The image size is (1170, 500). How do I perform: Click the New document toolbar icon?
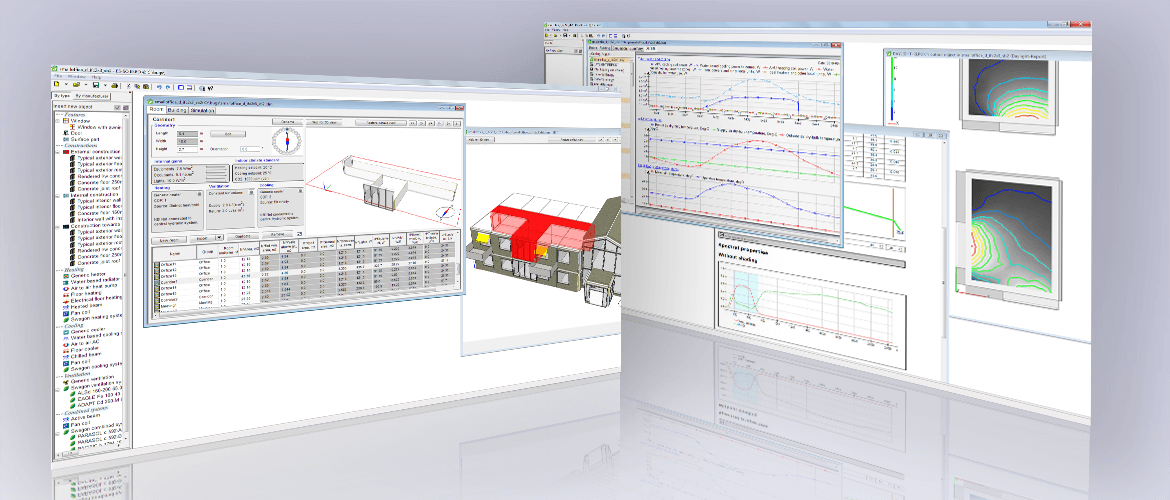point(58,85)
